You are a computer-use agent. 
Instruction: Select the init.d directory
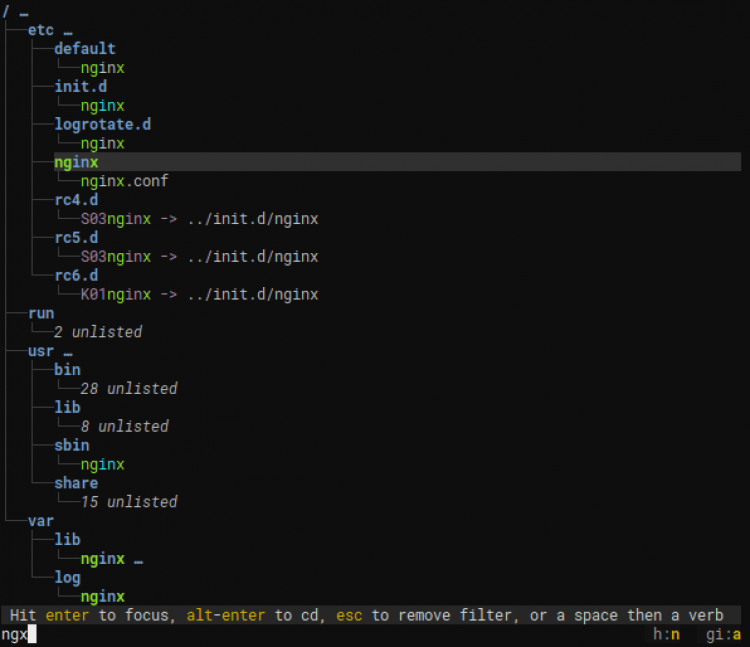(x=80, y=87)
